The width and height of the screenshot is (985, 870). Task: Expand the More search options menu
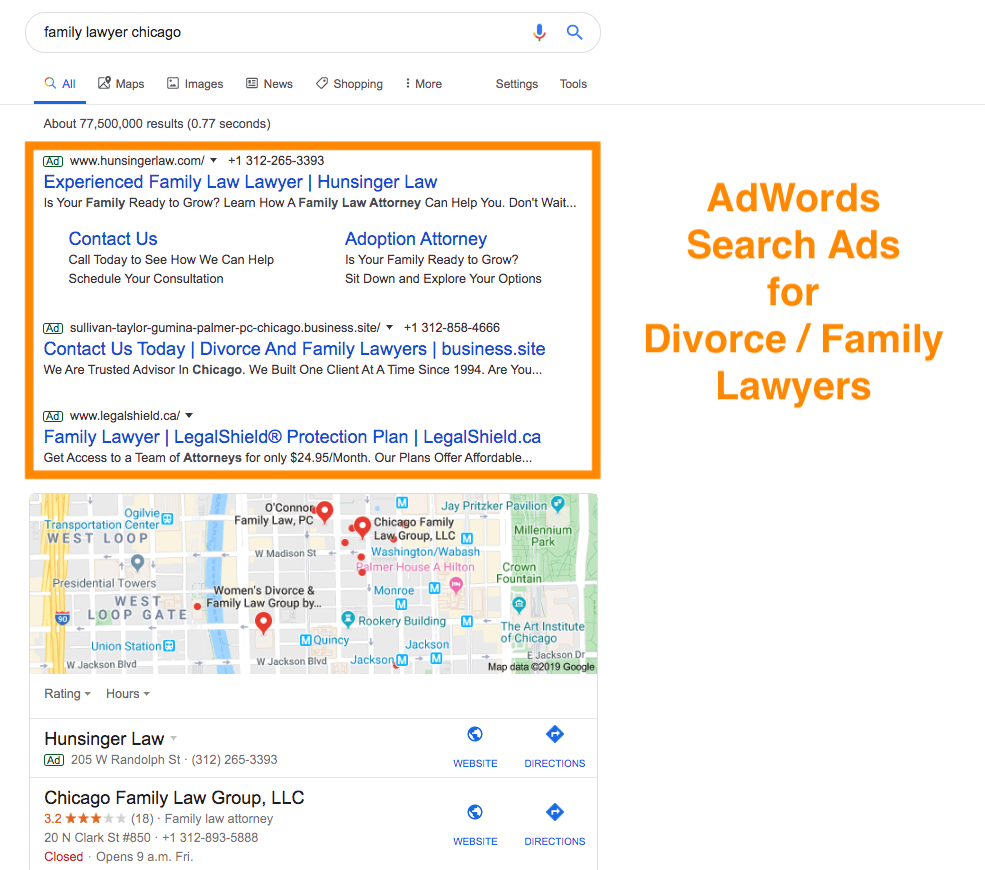pos(423,84)
